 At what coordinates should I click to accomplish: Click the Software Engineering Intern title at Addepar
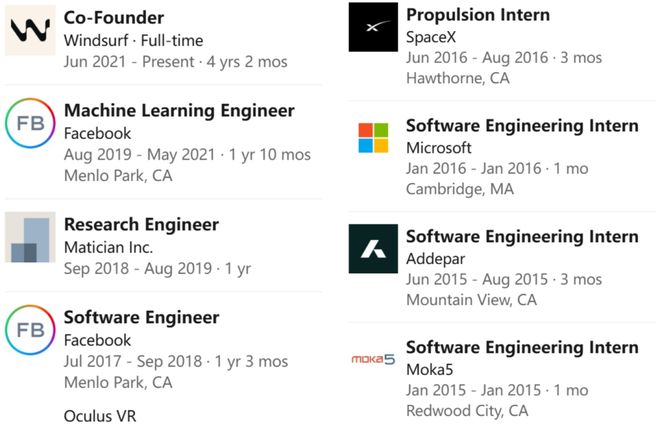click(x=521, y=237)
